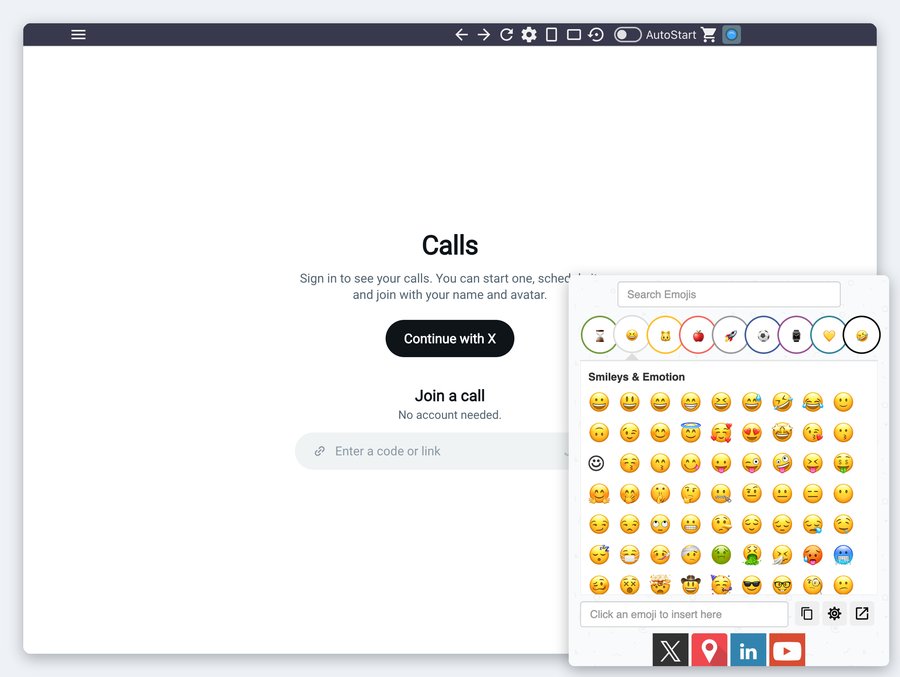This screenshot has width=900, height=677.
Task: Open the hamburger menu
Action: 78,34
